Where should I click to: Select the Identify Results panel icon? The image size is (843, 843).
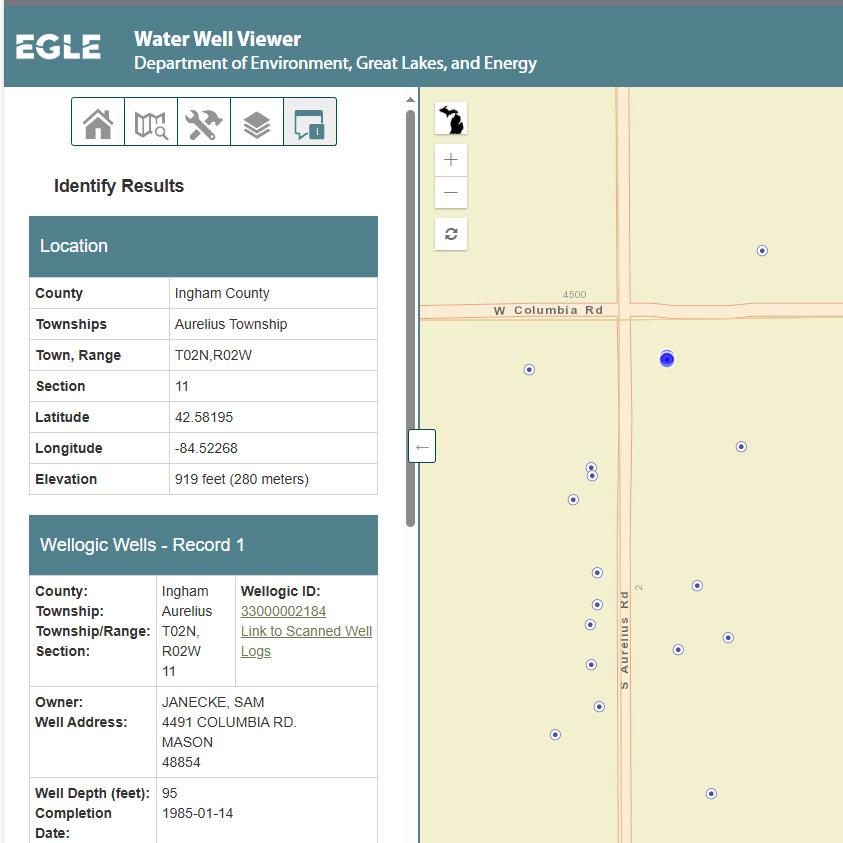[310, 123]
